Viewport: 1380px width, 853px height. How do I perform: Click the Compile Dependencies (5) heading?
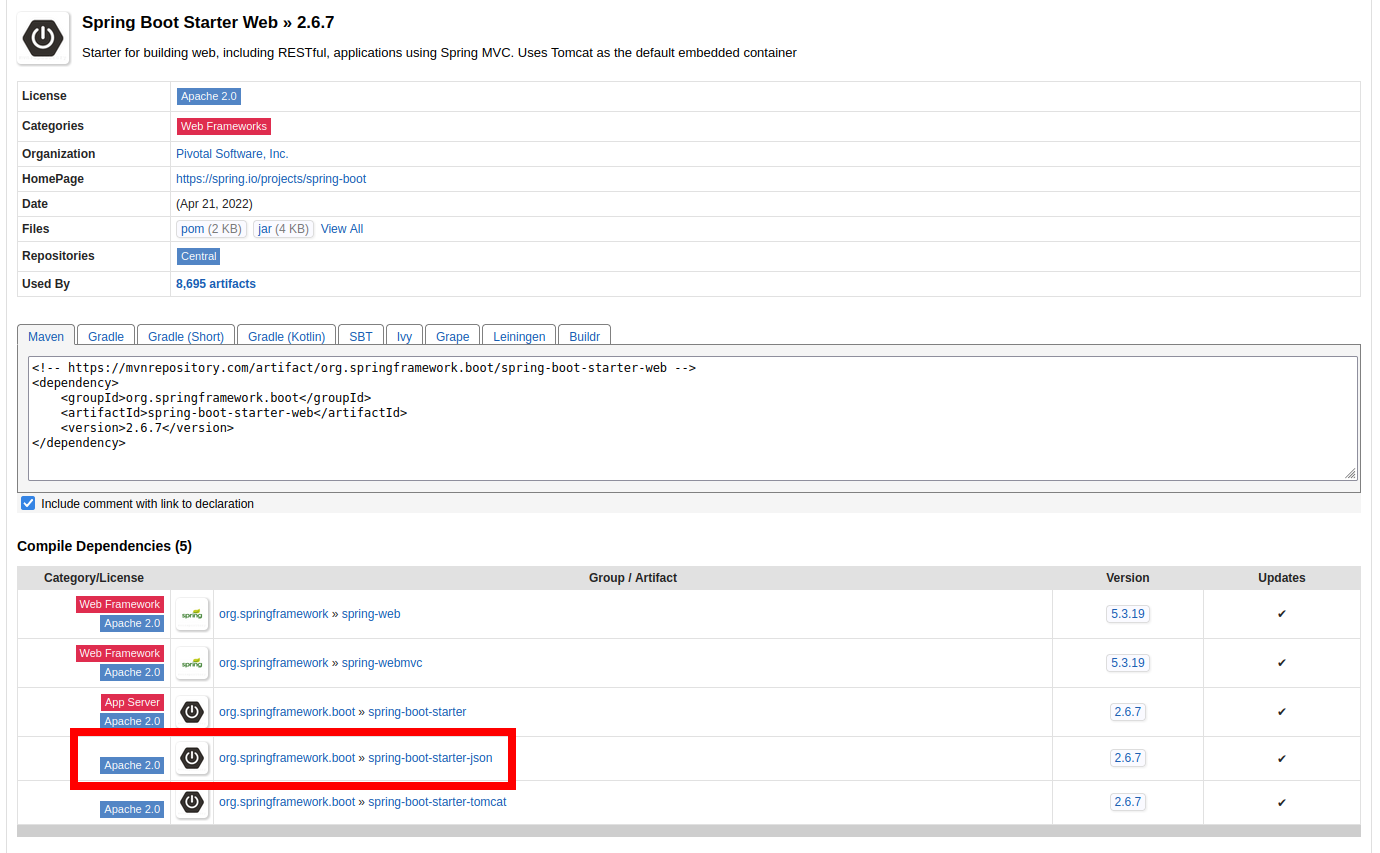[104, 546]
